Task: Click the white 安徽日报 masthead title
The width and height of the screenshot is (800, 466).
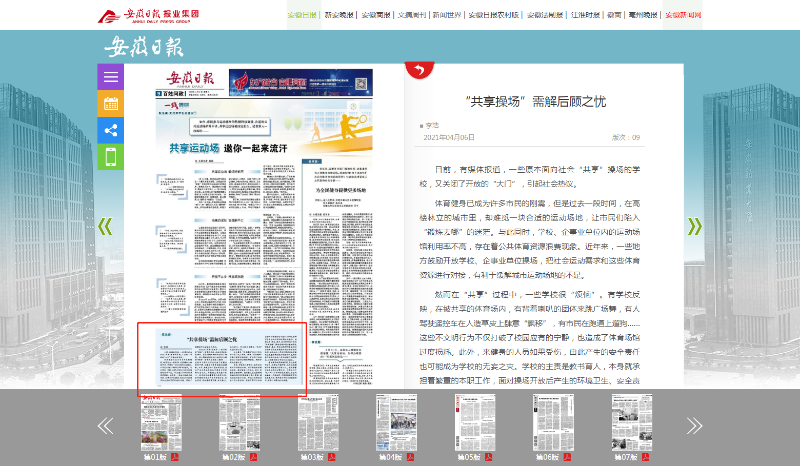Action: tap(144, 47)
